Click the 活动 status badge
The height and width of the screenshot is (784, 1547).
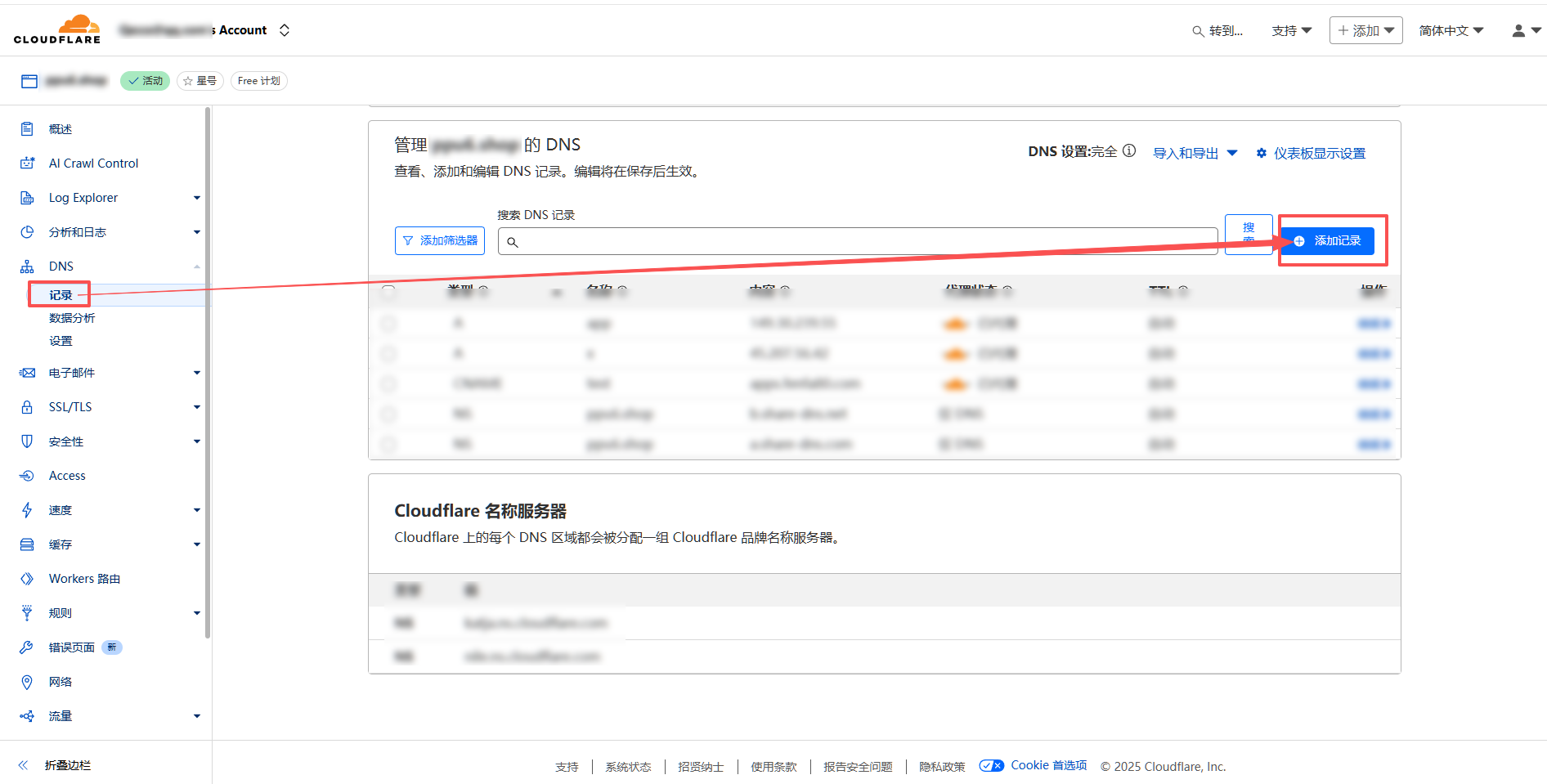pyautogui.click(x=145, y=81)
